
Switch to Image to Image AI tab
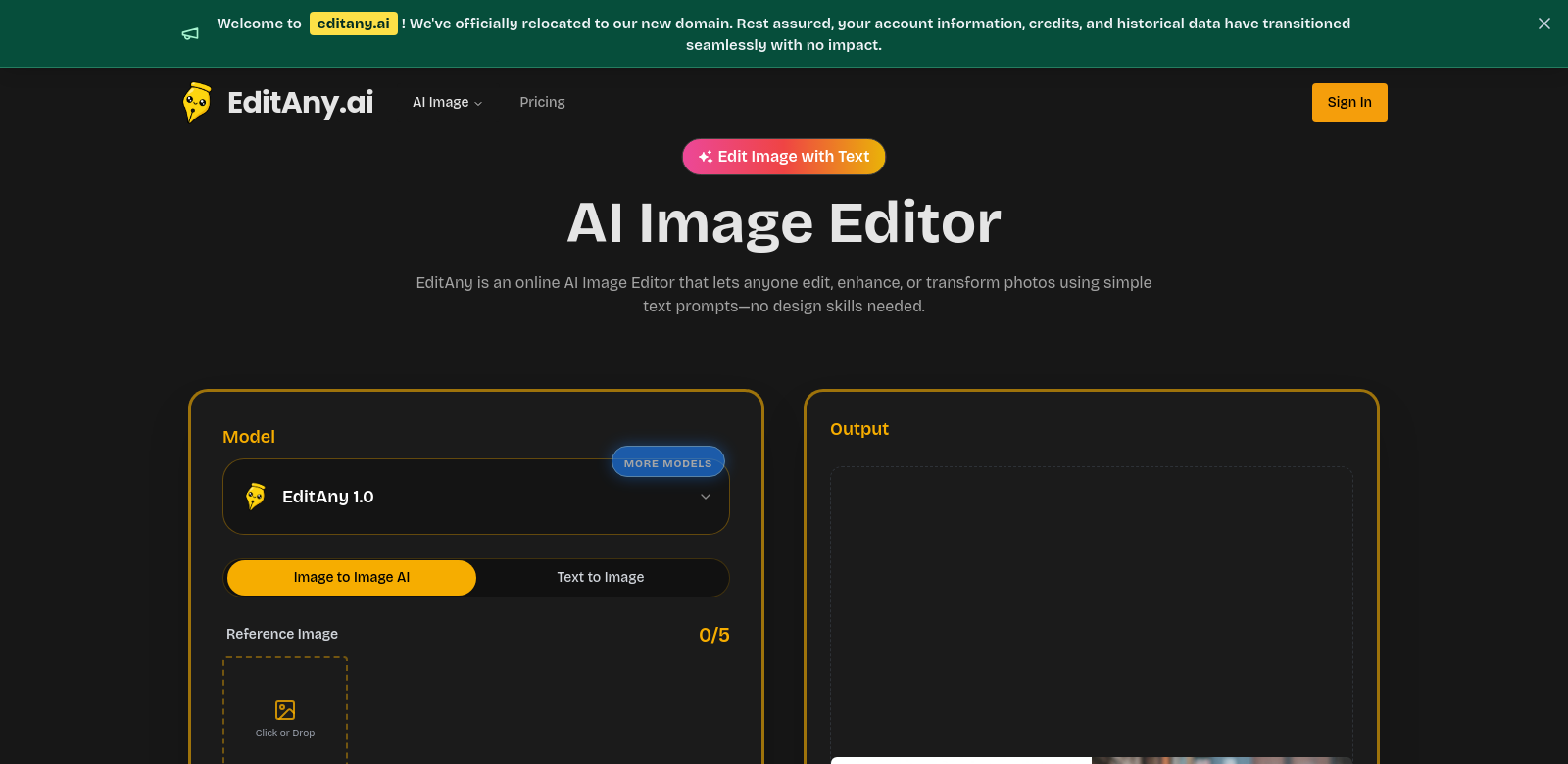point(352,578)
